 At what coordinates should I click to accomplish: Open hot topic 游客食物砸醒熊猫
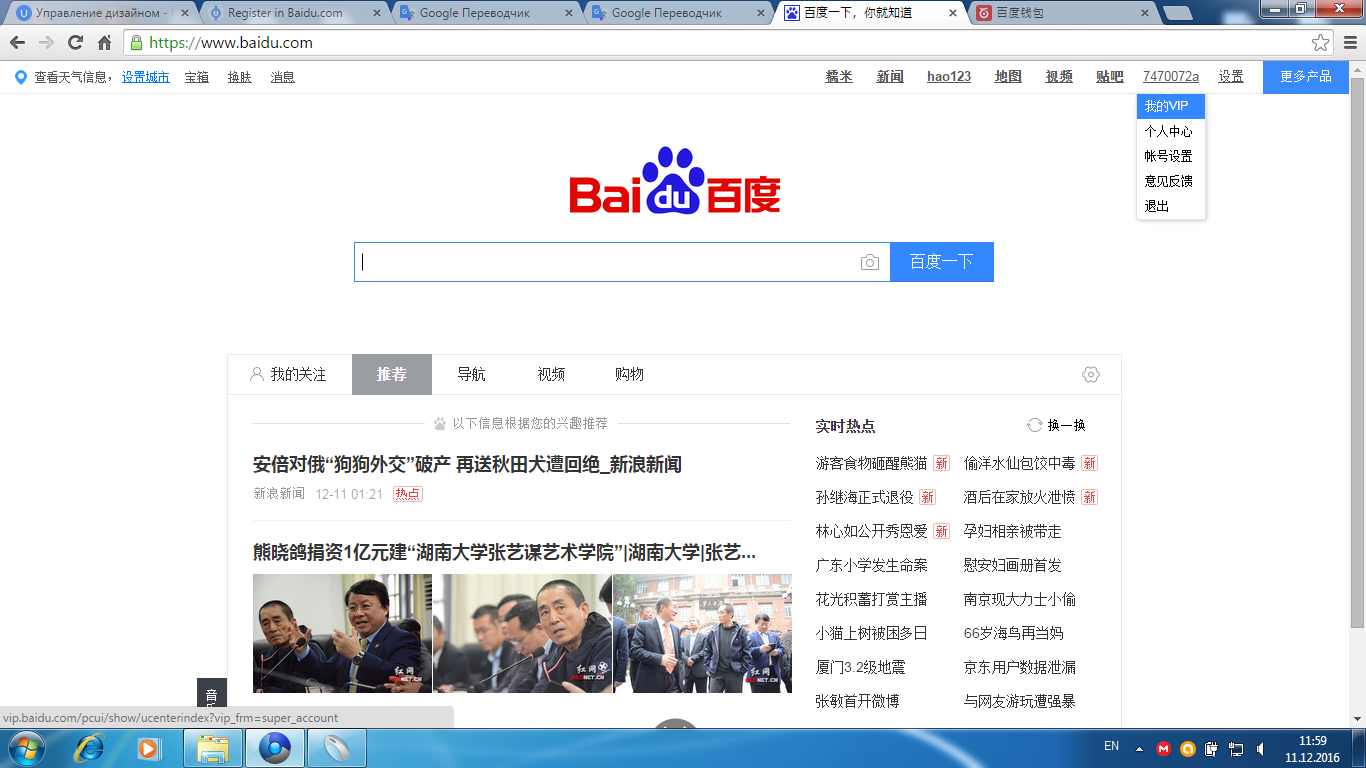tap(871, 463)
